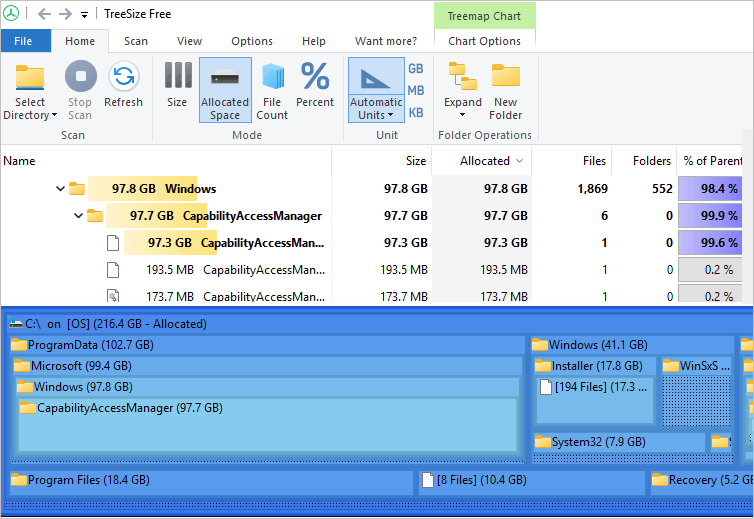Select ProgramData (102.7 GB) treemap block
Image resolution: width=754 pixels, height=519 pixels.
(x=267, y=345)
